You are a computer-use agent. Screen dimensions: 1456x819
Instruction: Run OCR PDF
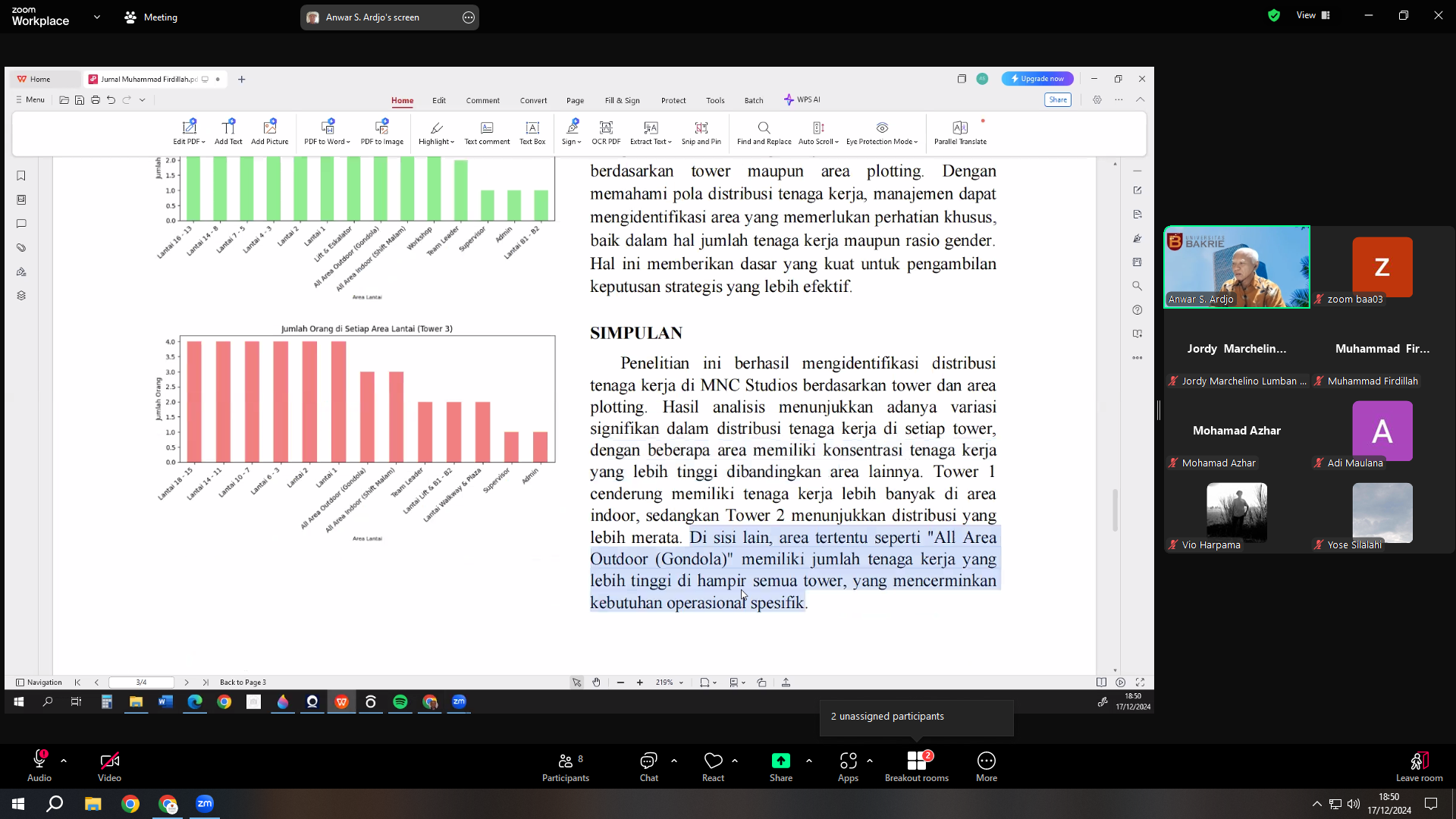tap(606, 132)
